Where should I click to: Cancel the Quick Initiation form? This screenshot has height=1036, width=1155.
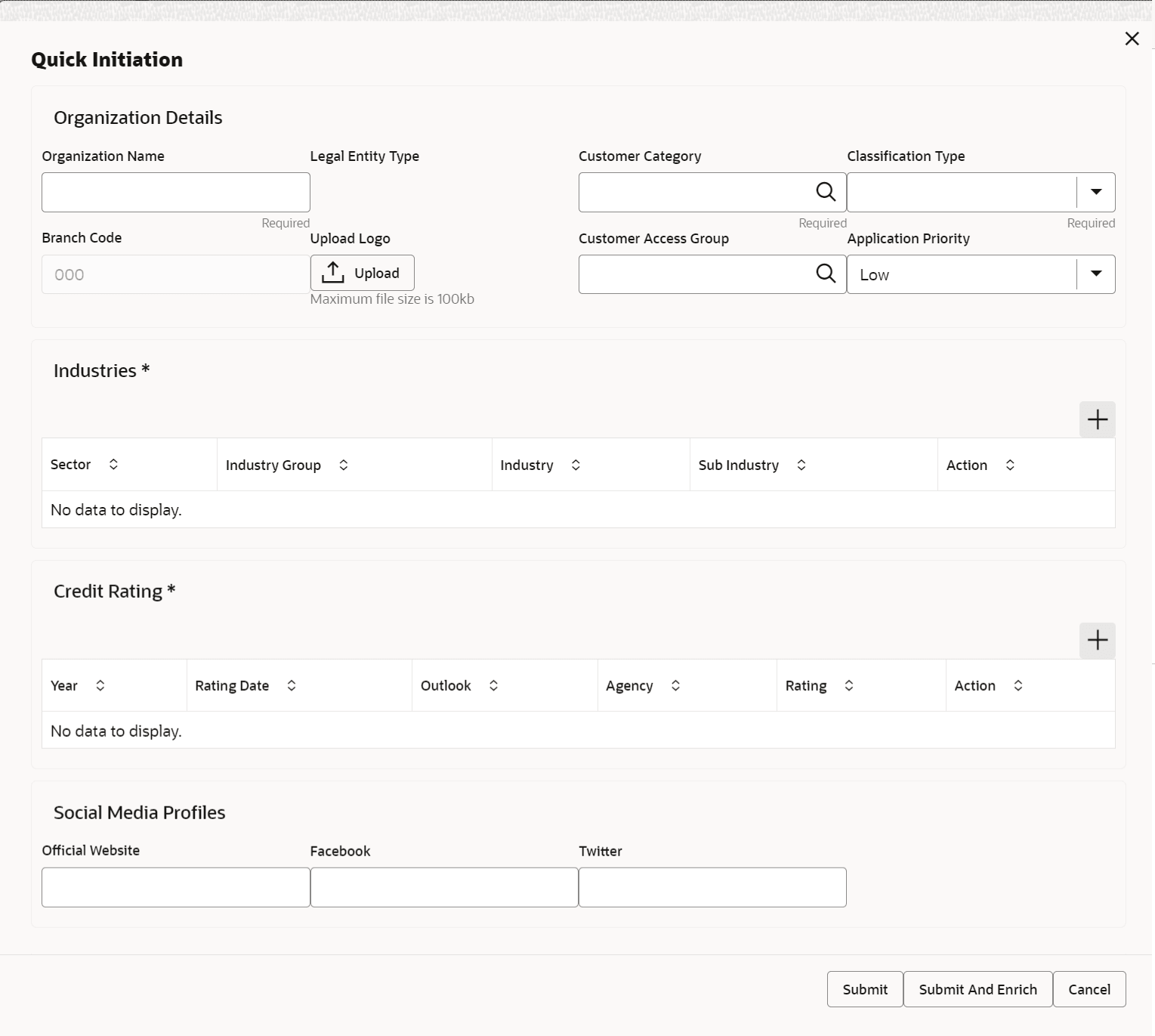[x=1089, y=989]
